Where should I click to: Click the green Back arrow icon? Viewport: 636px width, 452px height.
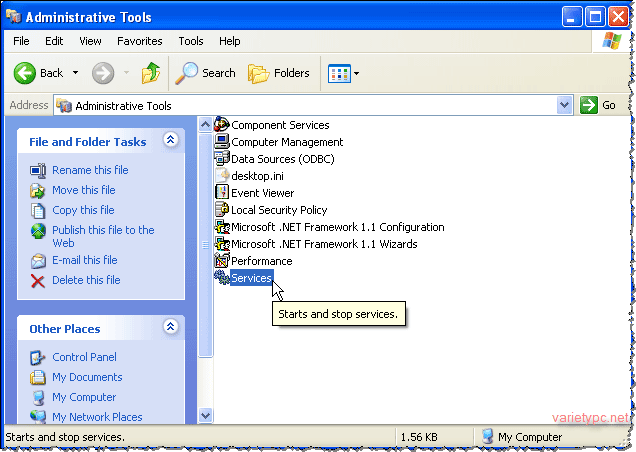25,73
